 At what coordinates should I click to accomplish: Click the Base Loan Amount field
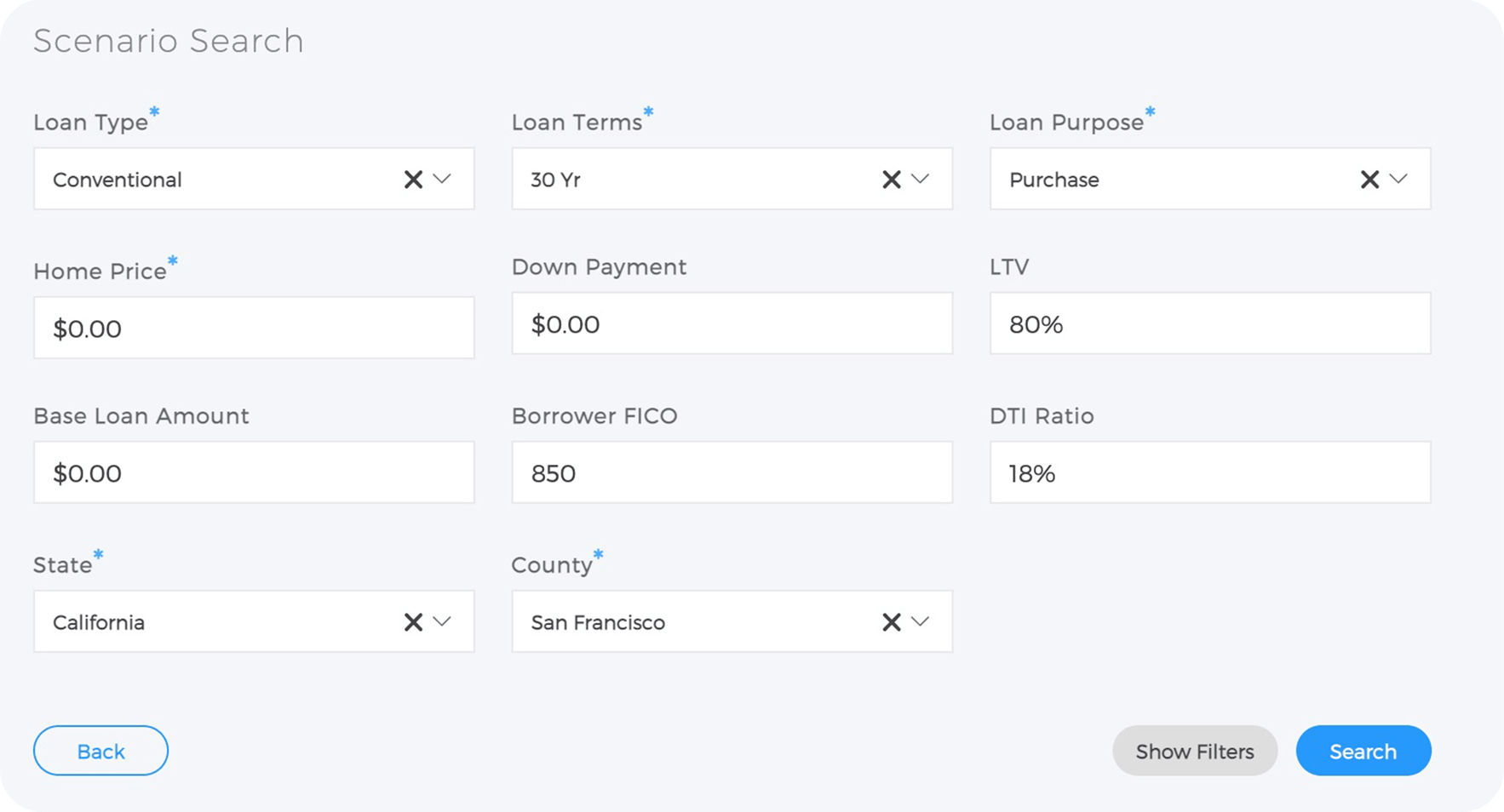tap(254, 472)
